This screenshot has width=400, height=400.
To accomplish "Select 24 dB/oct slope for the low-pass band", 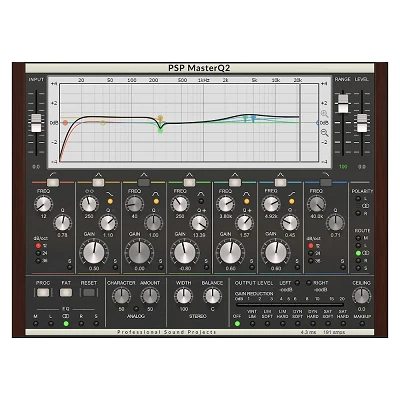I will click(311, 253).
